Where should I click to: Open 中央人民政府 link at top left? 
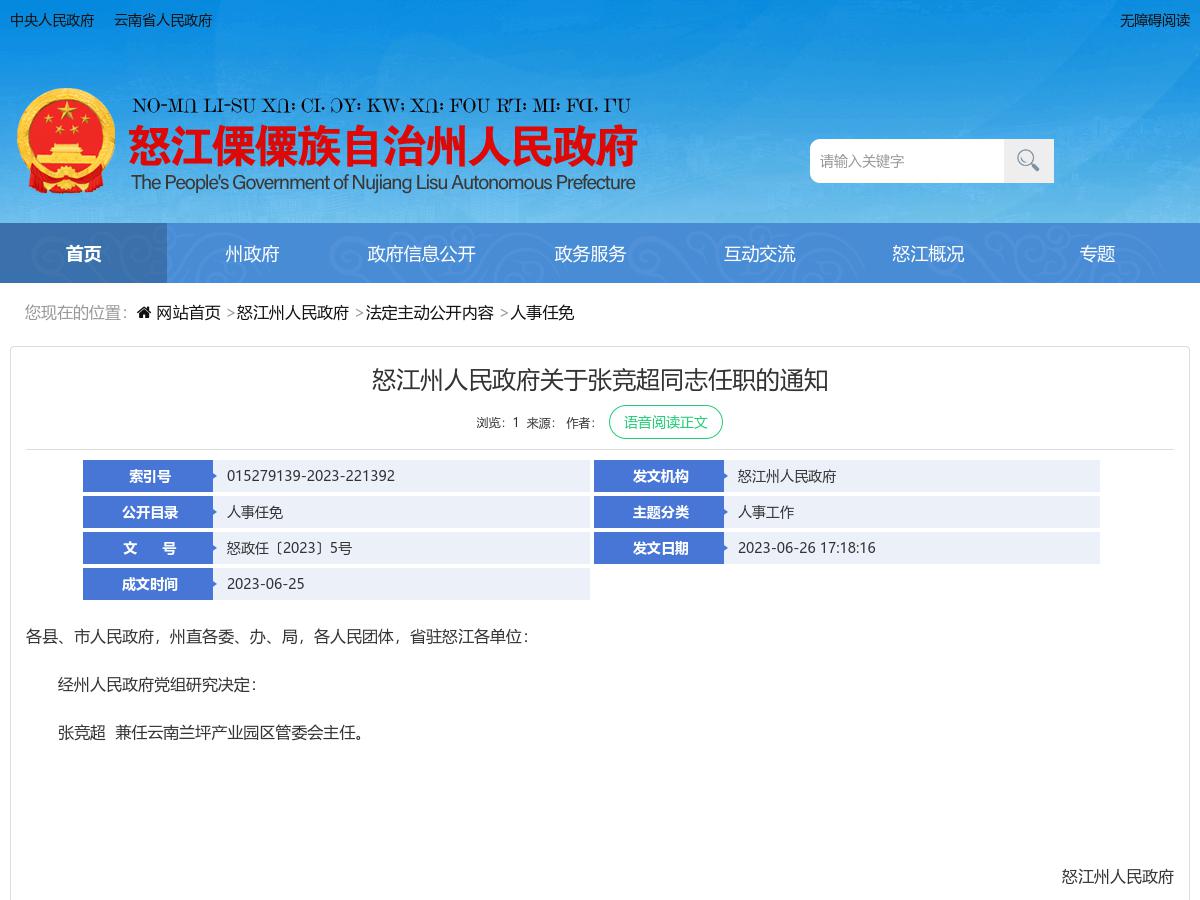click(52, 20)
